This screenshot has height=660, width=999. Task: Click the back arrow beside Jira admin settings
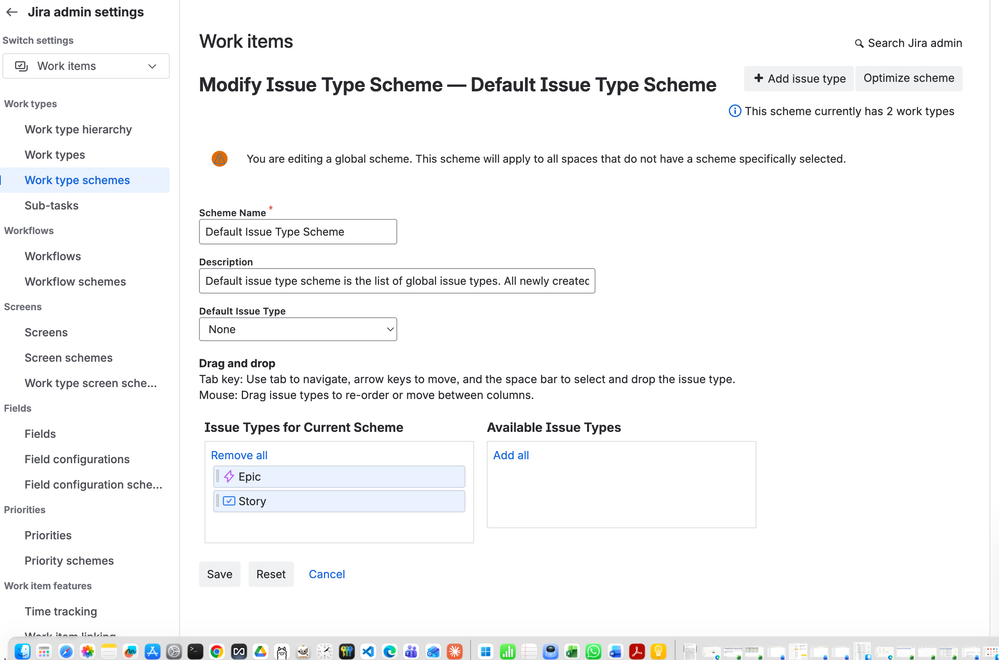point(11,12)
